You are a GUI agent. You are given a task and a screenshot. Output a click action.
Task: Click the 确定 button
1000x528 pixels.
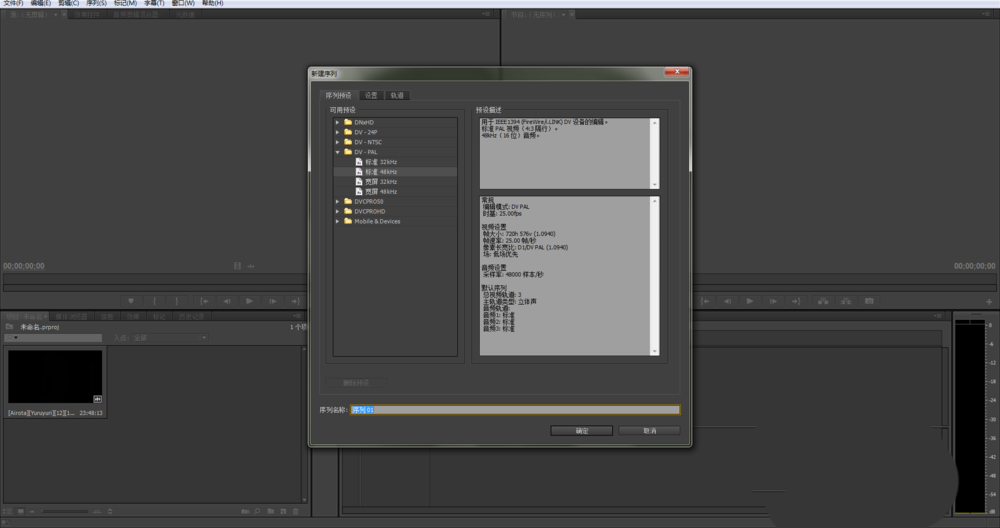[x=582, y=431]
